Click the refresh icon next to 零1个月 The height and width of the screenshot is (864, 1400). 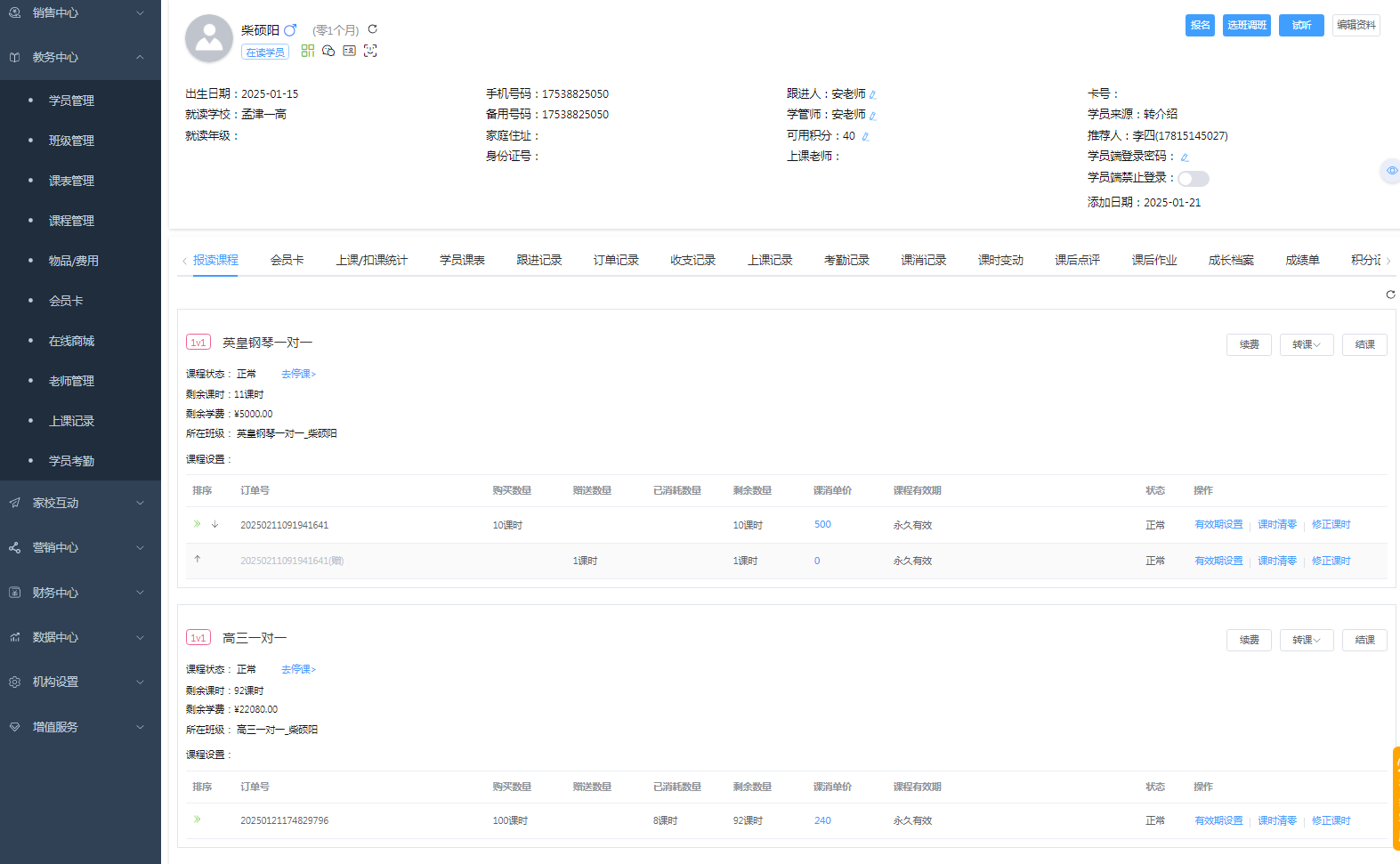(373, 29)
